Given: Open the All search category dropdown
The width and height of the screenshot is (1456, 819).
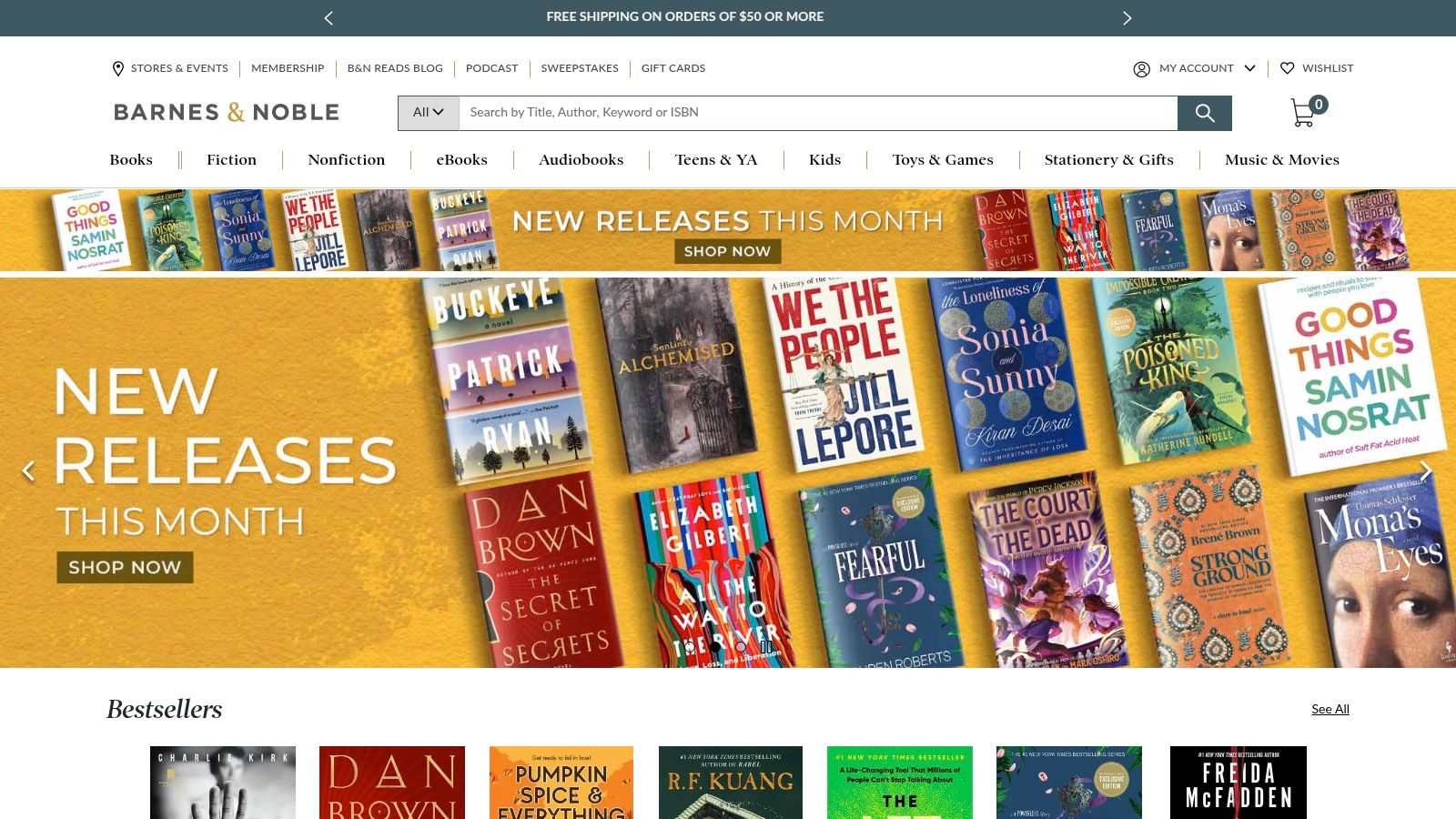Looking at the screenshot, I should [x=428, y=112].
